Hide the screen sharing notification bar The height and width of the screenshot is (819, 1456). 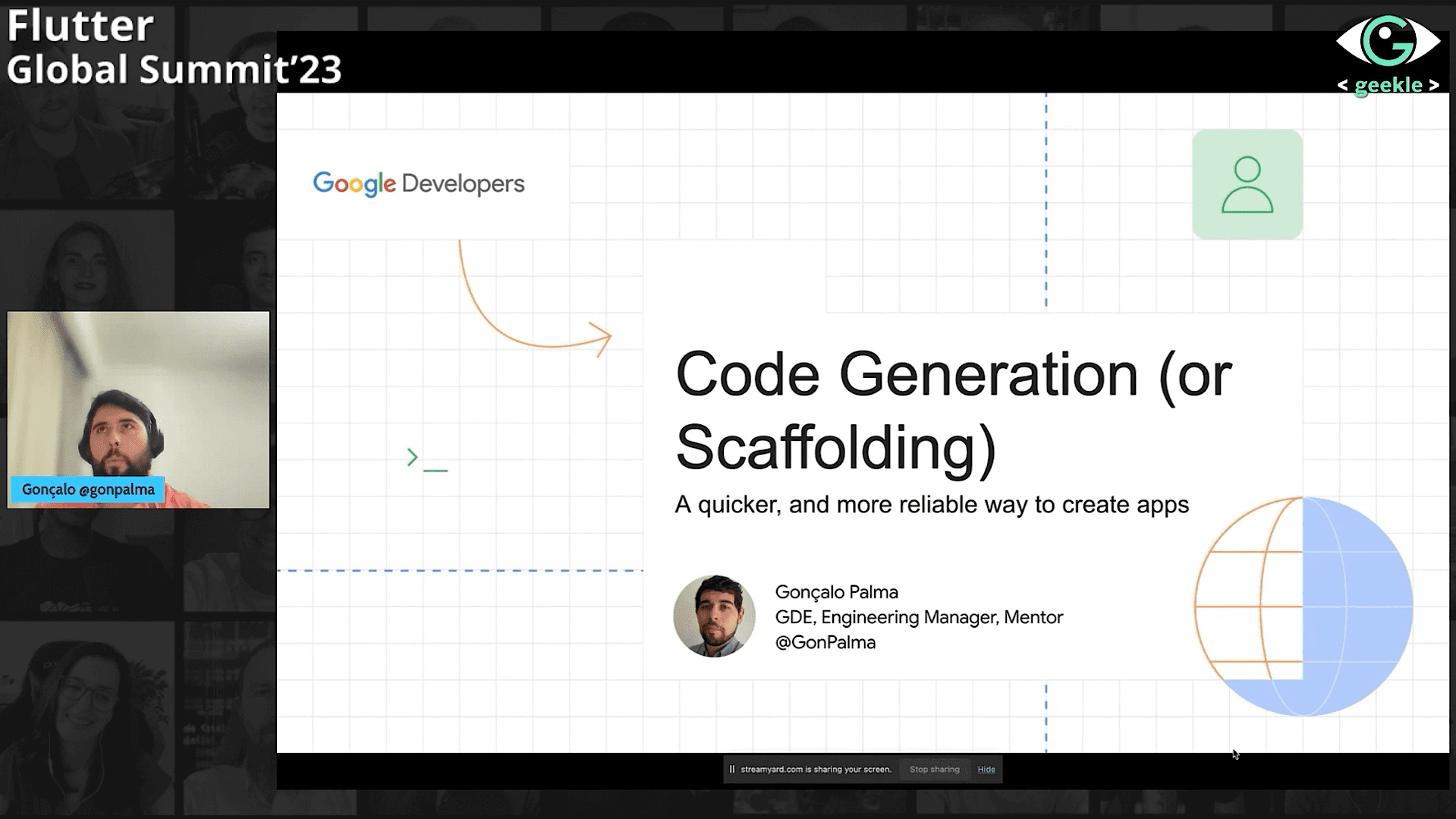click(x=986, y=769)
